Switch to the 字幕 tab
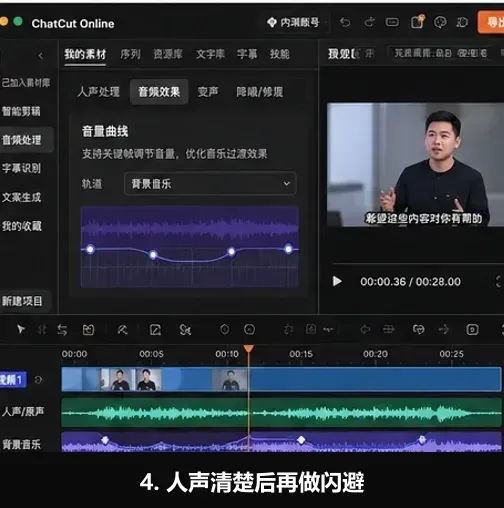The height and width of the screenshot is (508, 504). (247, 54)
